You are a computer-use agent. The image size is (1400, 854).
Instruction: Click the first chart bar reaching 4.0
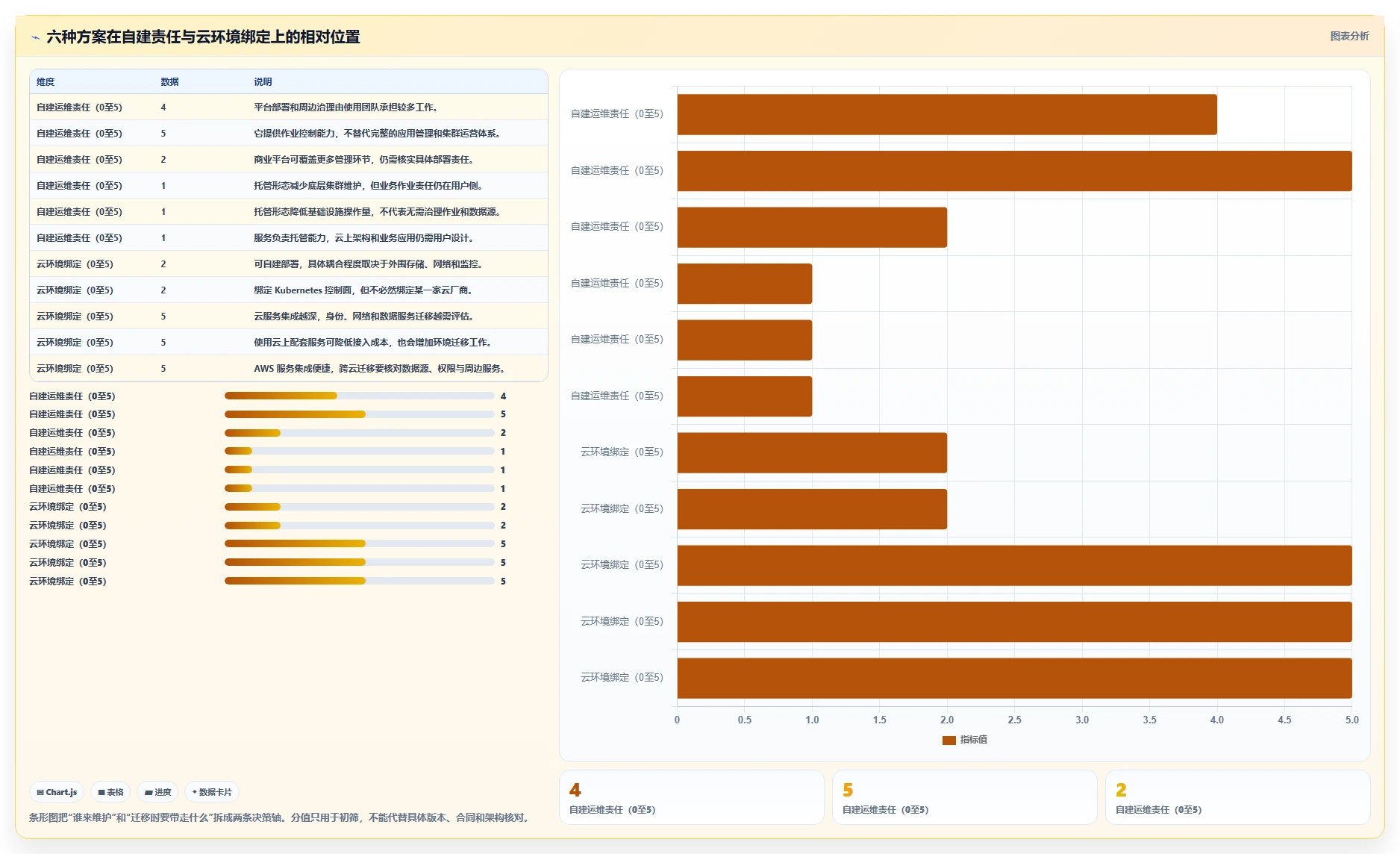(947, 114)
